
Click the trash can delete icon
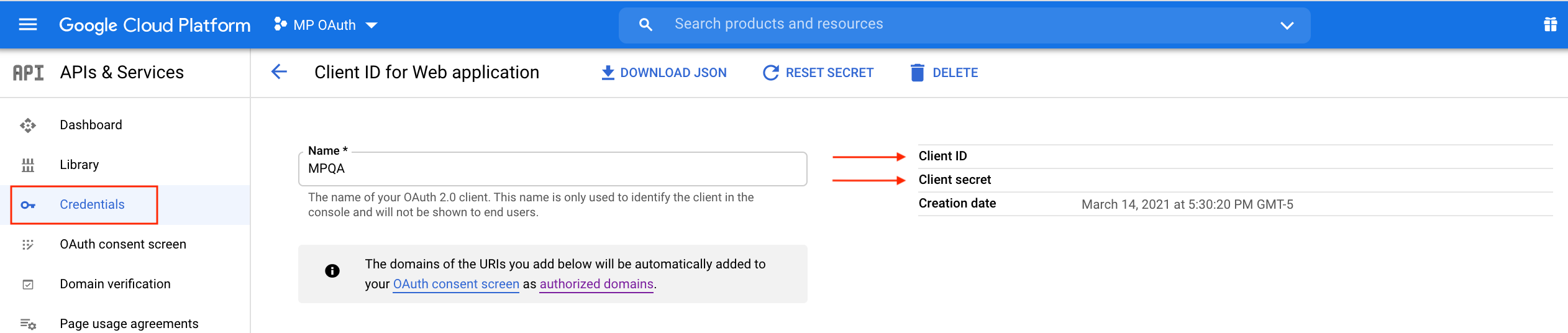pos(918,73)
